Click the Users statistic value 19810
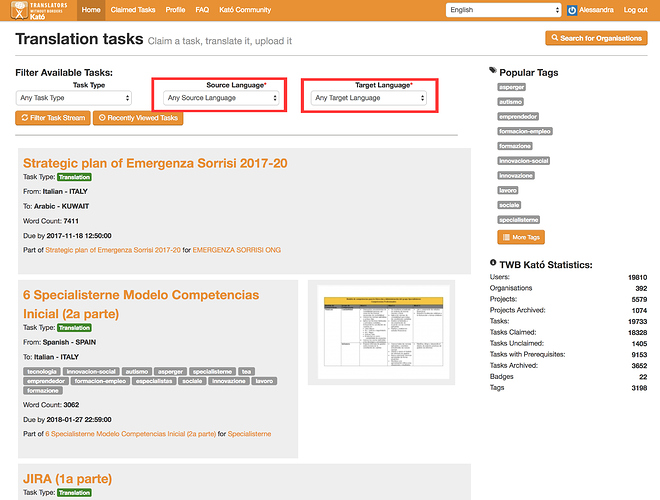Screen dimensions: 660x500 pyautogui.click(x=637, y=277)
